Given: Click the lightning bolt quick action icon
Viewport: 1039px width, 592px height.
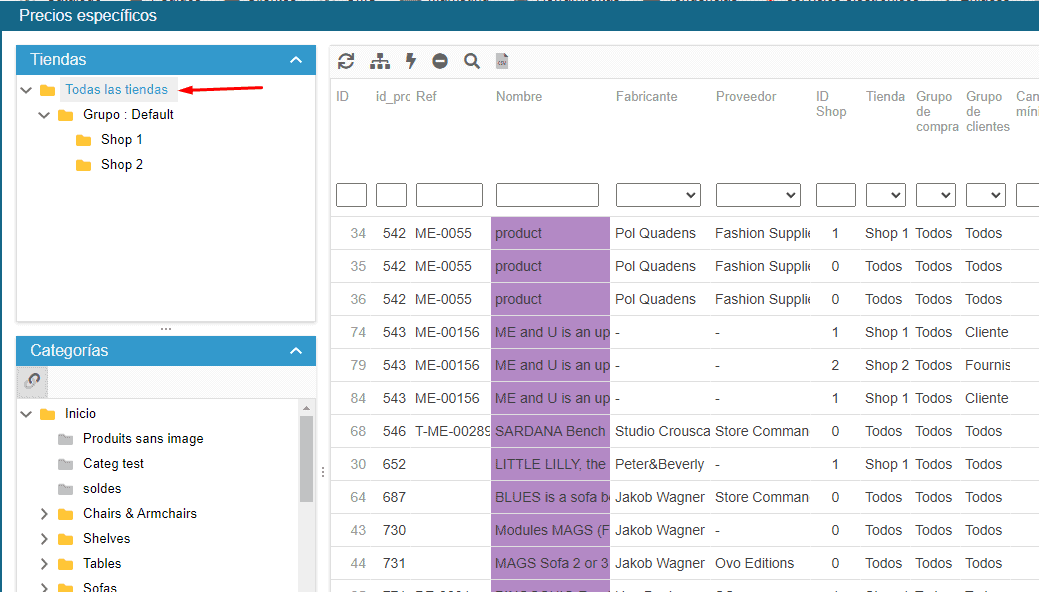Looking at the screenshot, I should [x=410, y=61].
